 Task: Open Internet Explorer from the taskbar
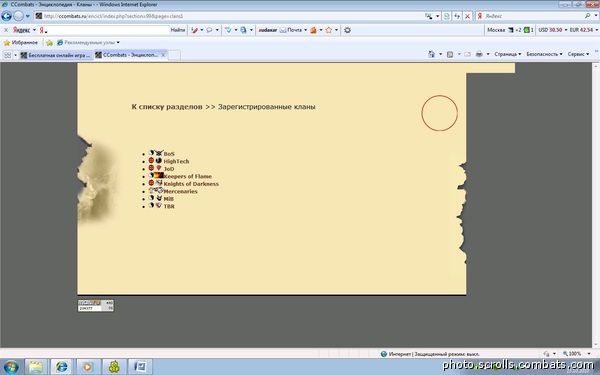tap(61, 367)
